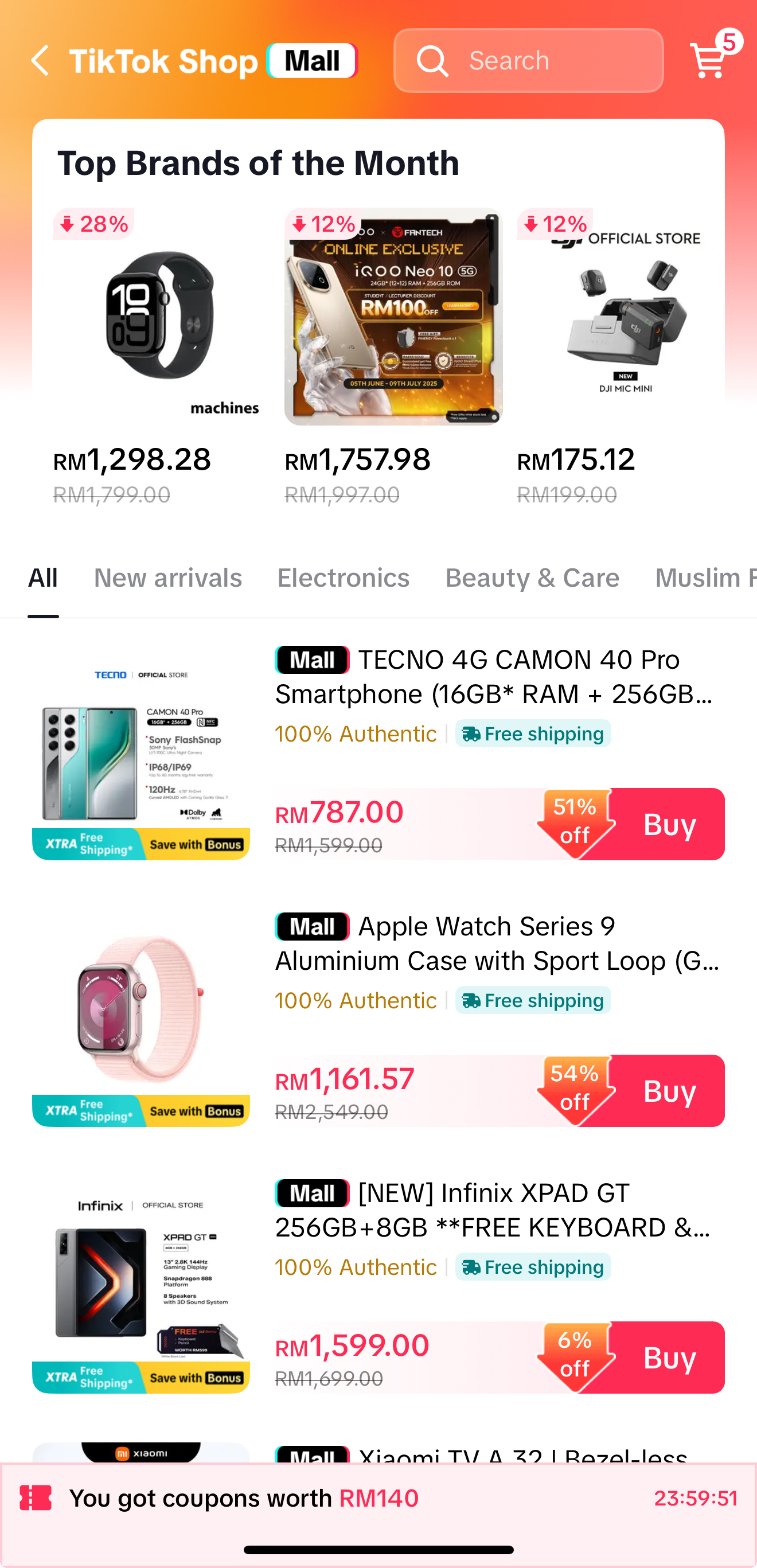
Task: Open the iQOO Neo 10 brand deal
Action: tap(393, 317)
